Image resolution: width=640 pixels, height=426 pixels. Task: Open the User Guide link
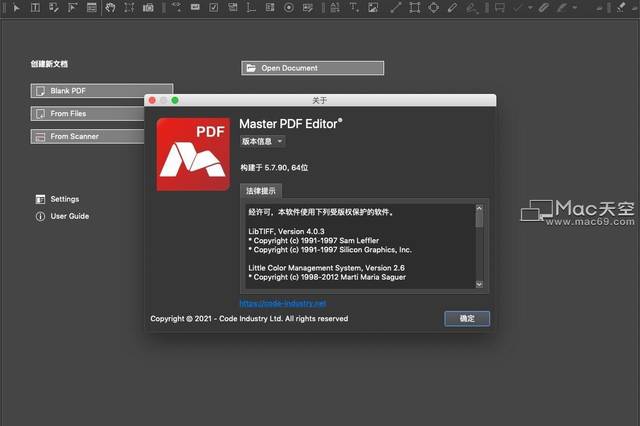(62, 216)
